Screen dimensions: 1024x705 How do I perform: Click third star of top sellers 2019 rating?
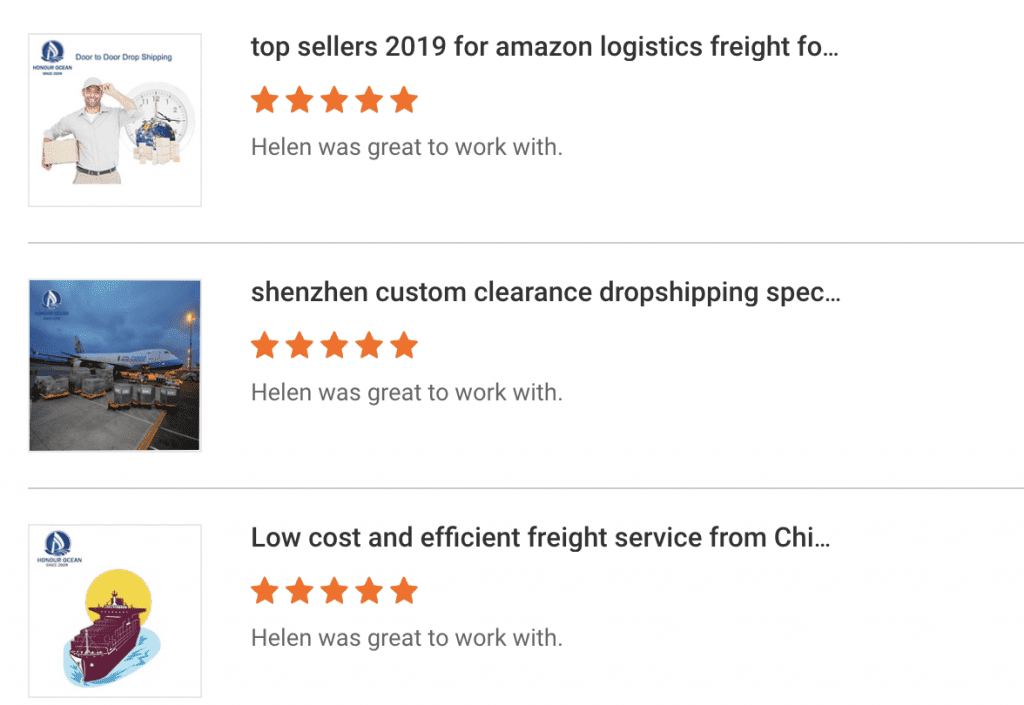[334, 100]
